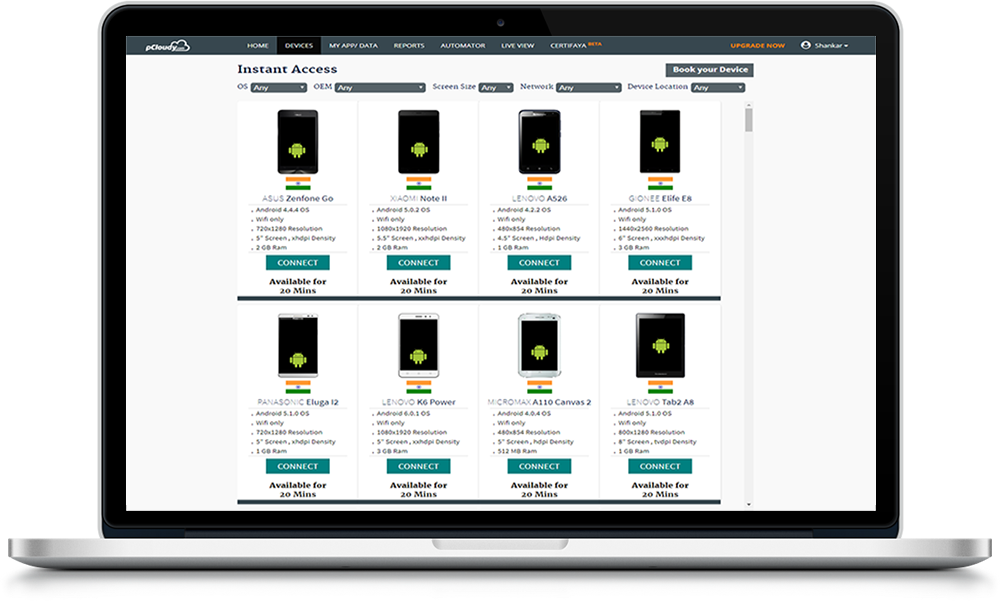This screenshot has height=604, width=1000.
Task: Click India flag under LENOVO A526
Action: coord(540,184)
